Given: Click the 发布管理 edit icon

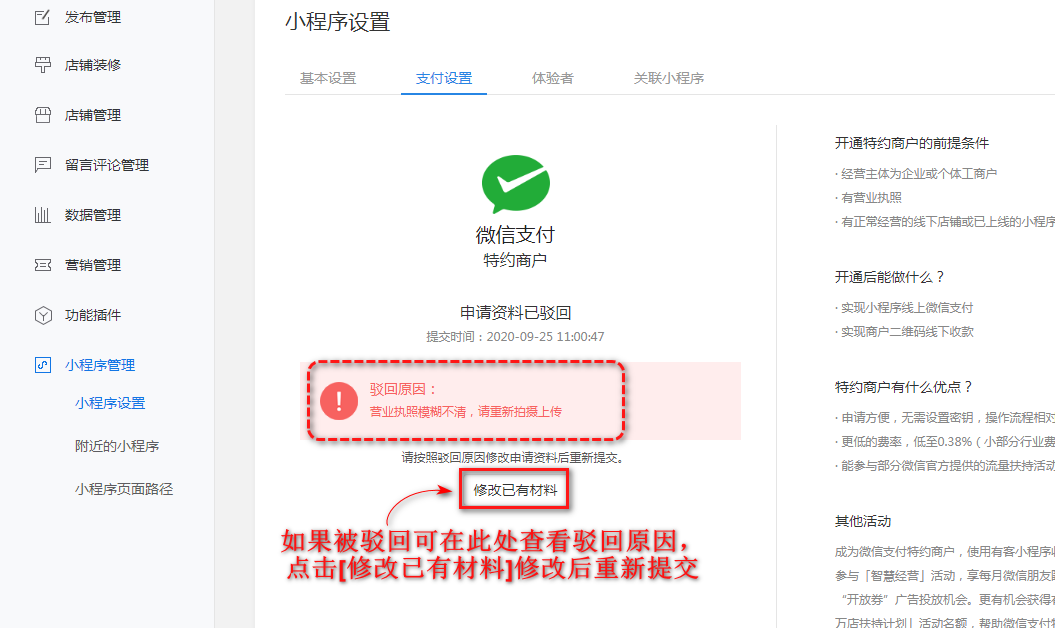Looking at the screenshot, I should point(42,18).
